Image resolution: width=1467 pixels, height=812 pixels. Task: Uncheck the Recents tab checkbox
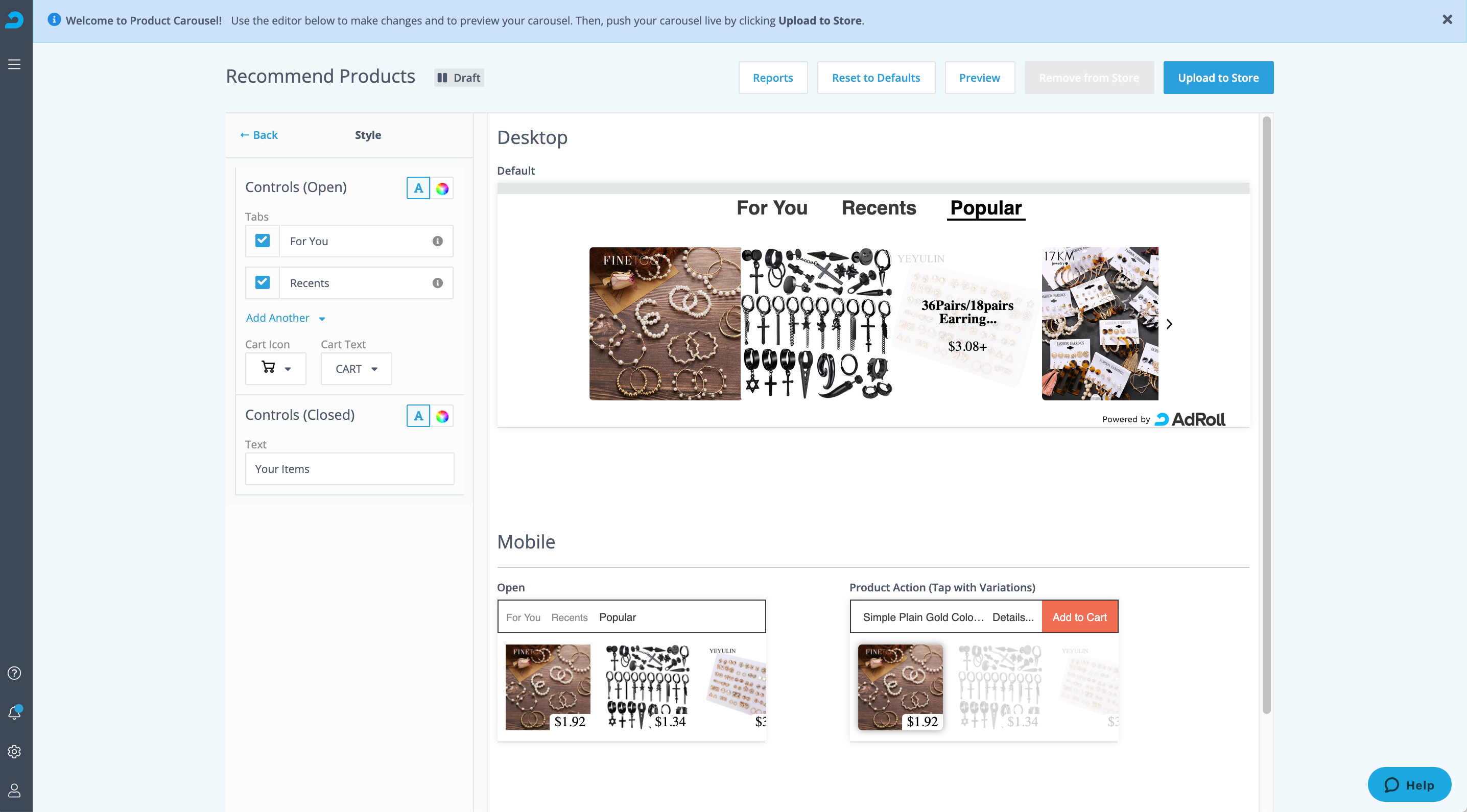tap(262, 283)
